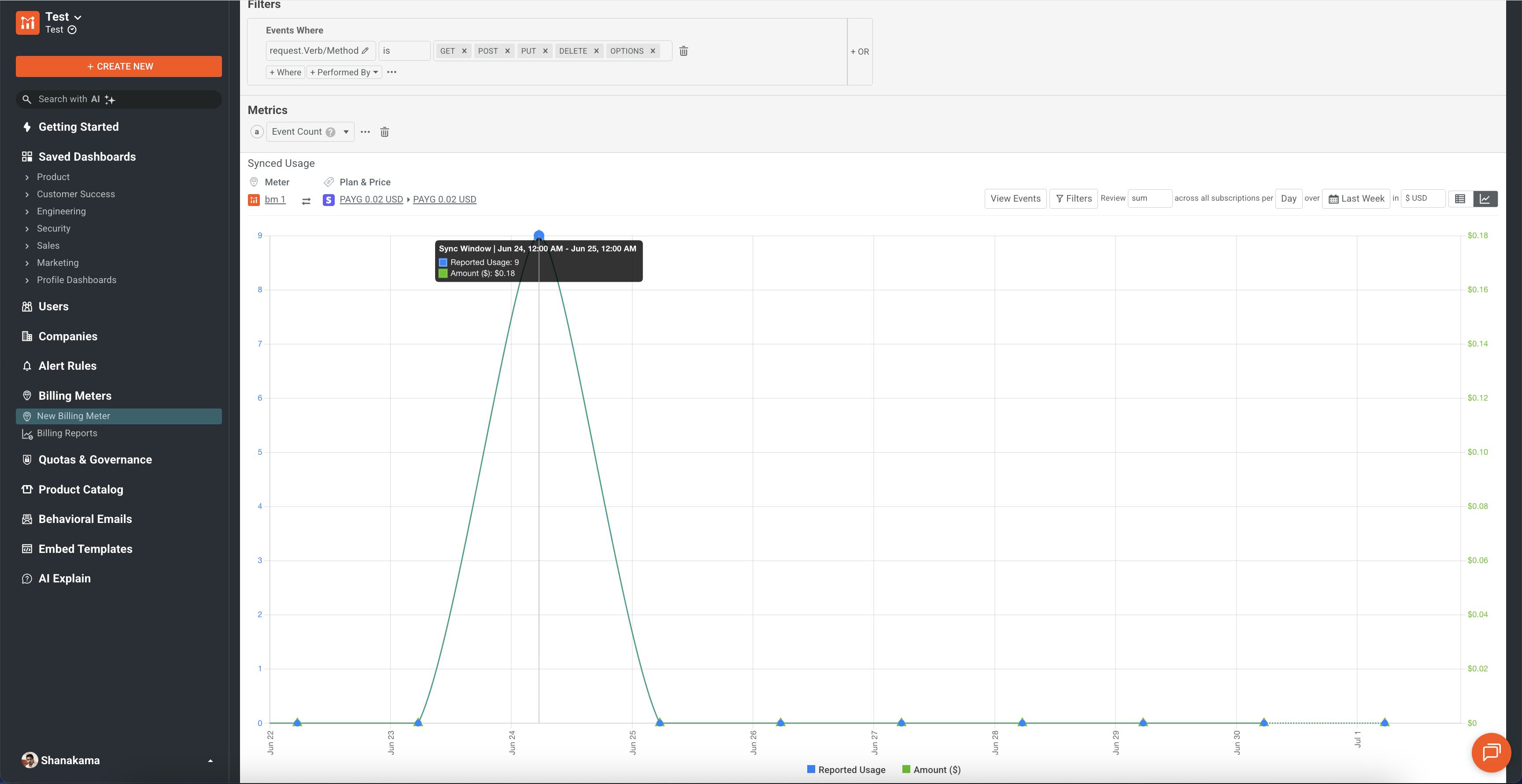Click the Stripe plan icon
1522x784 pixels.
coord(329,200)
